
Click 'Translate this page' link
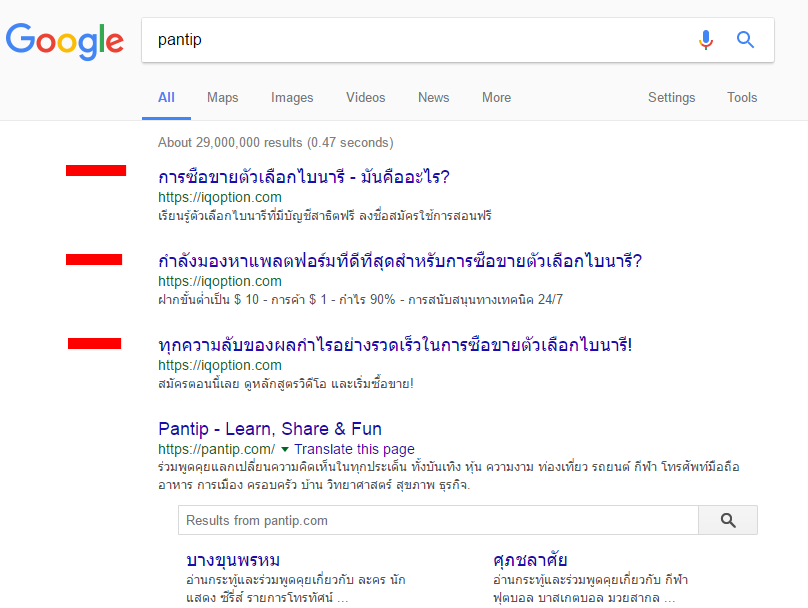[354, 449]
